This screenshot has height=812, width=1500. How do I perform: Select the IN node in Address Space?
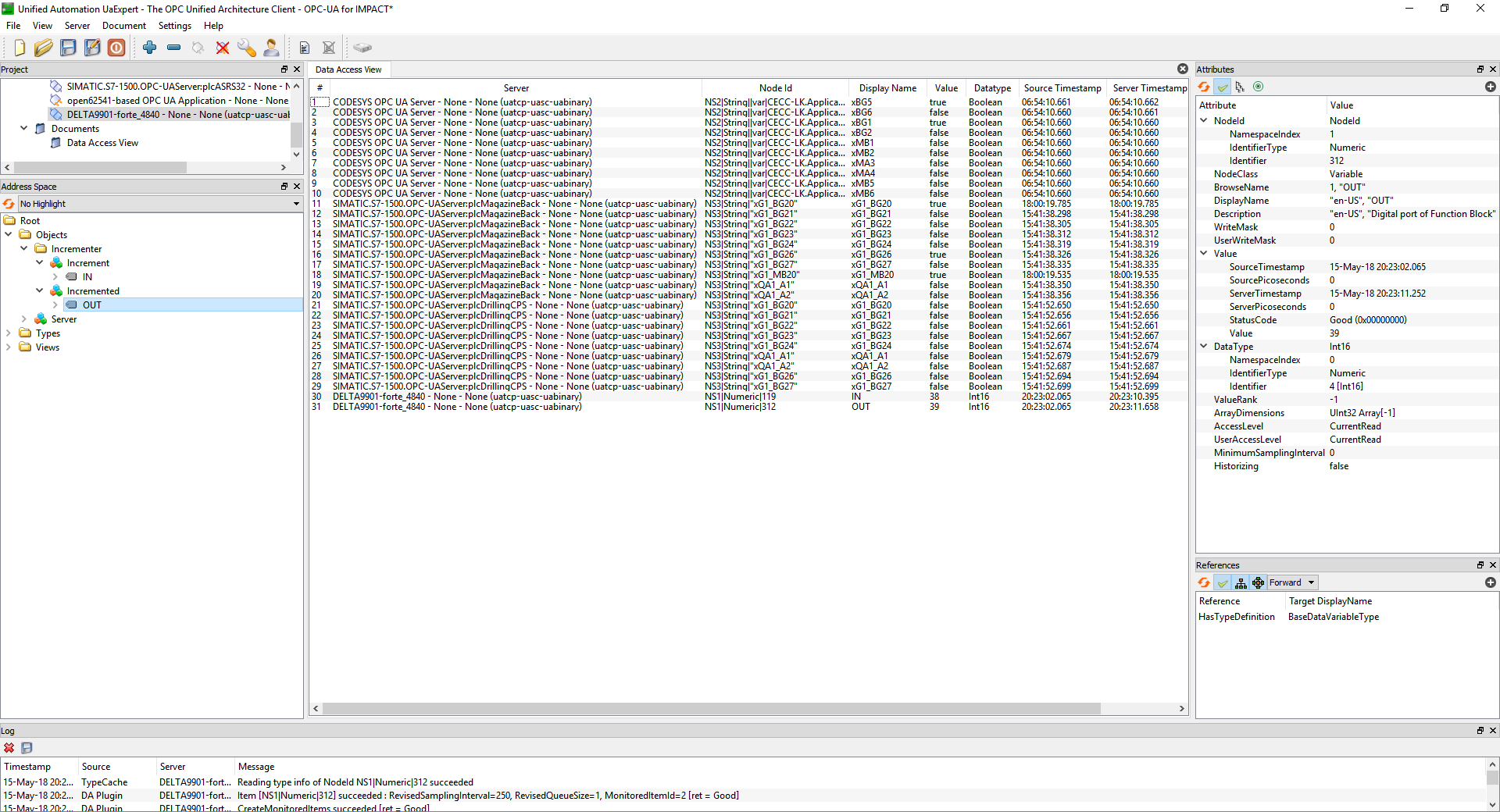[87, 276]
